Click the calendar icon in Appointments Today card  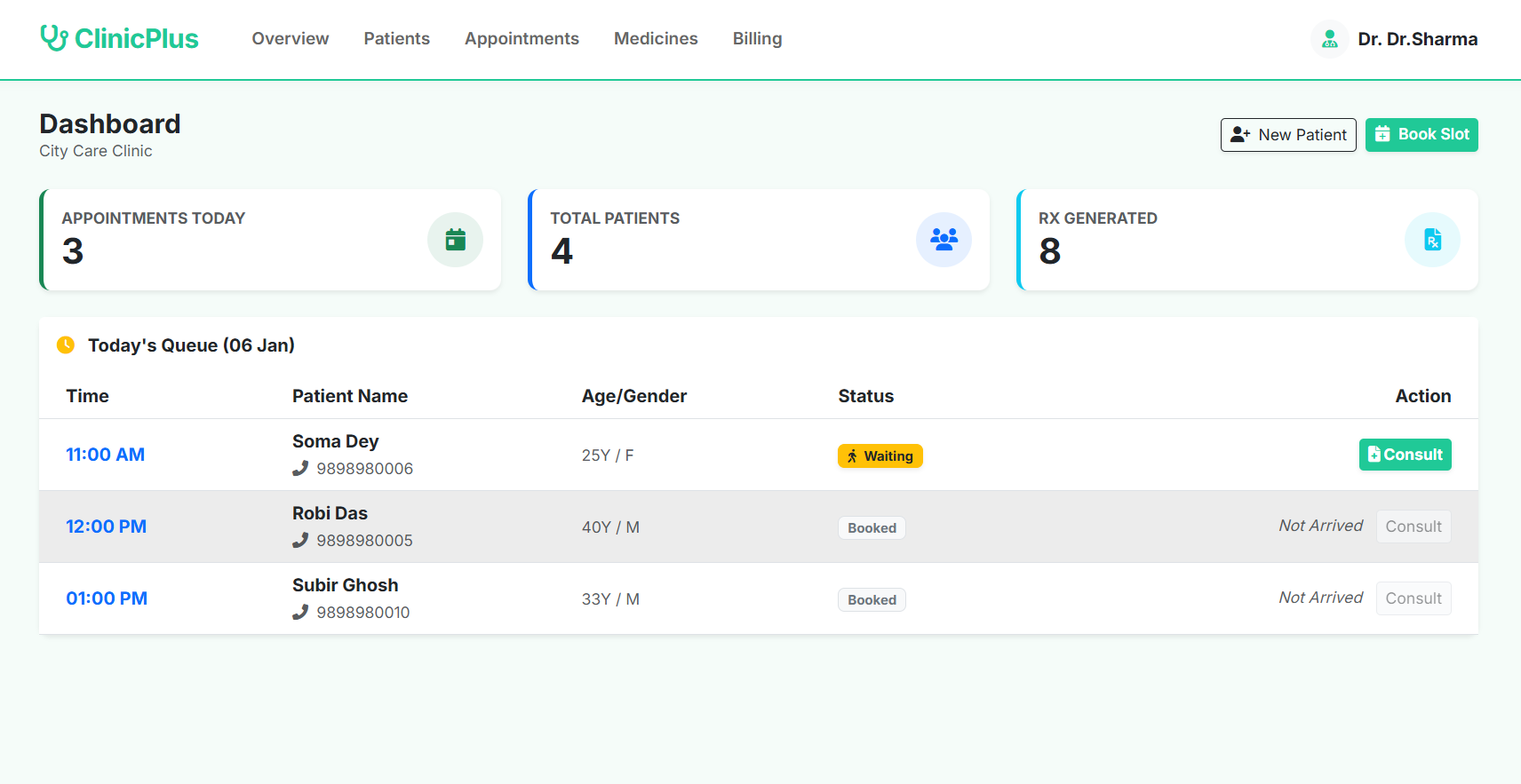455,240
